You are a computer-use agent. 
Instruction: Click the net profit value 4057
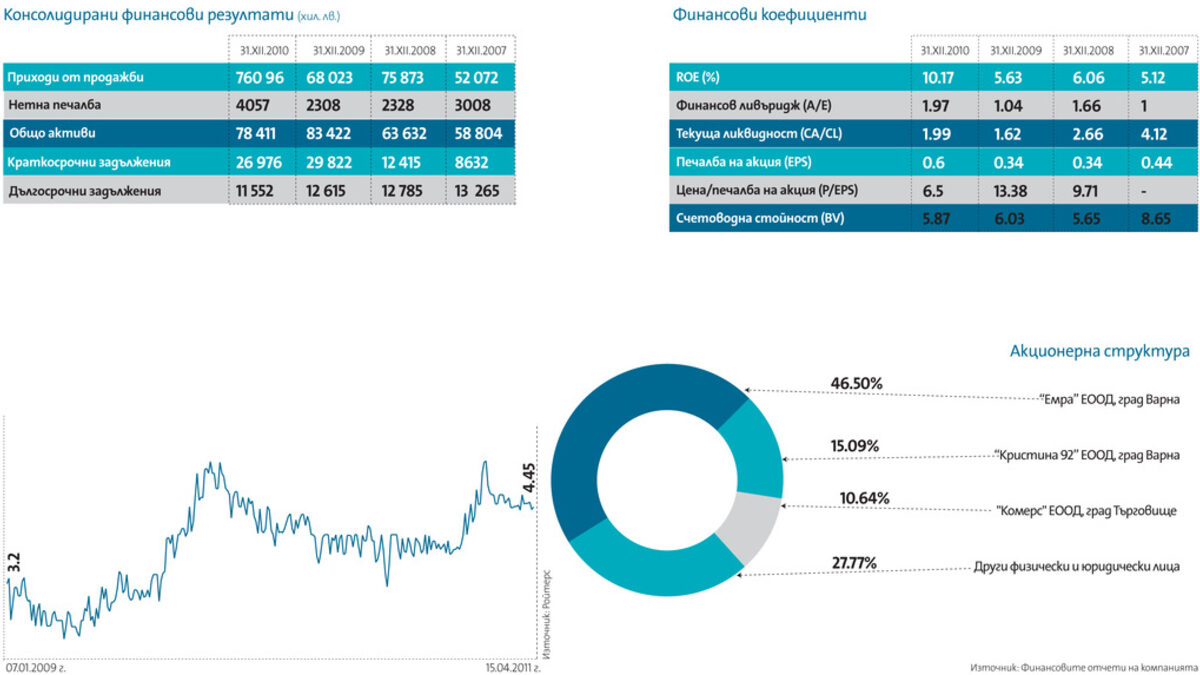pyautogui.click(x=254, y=104)
